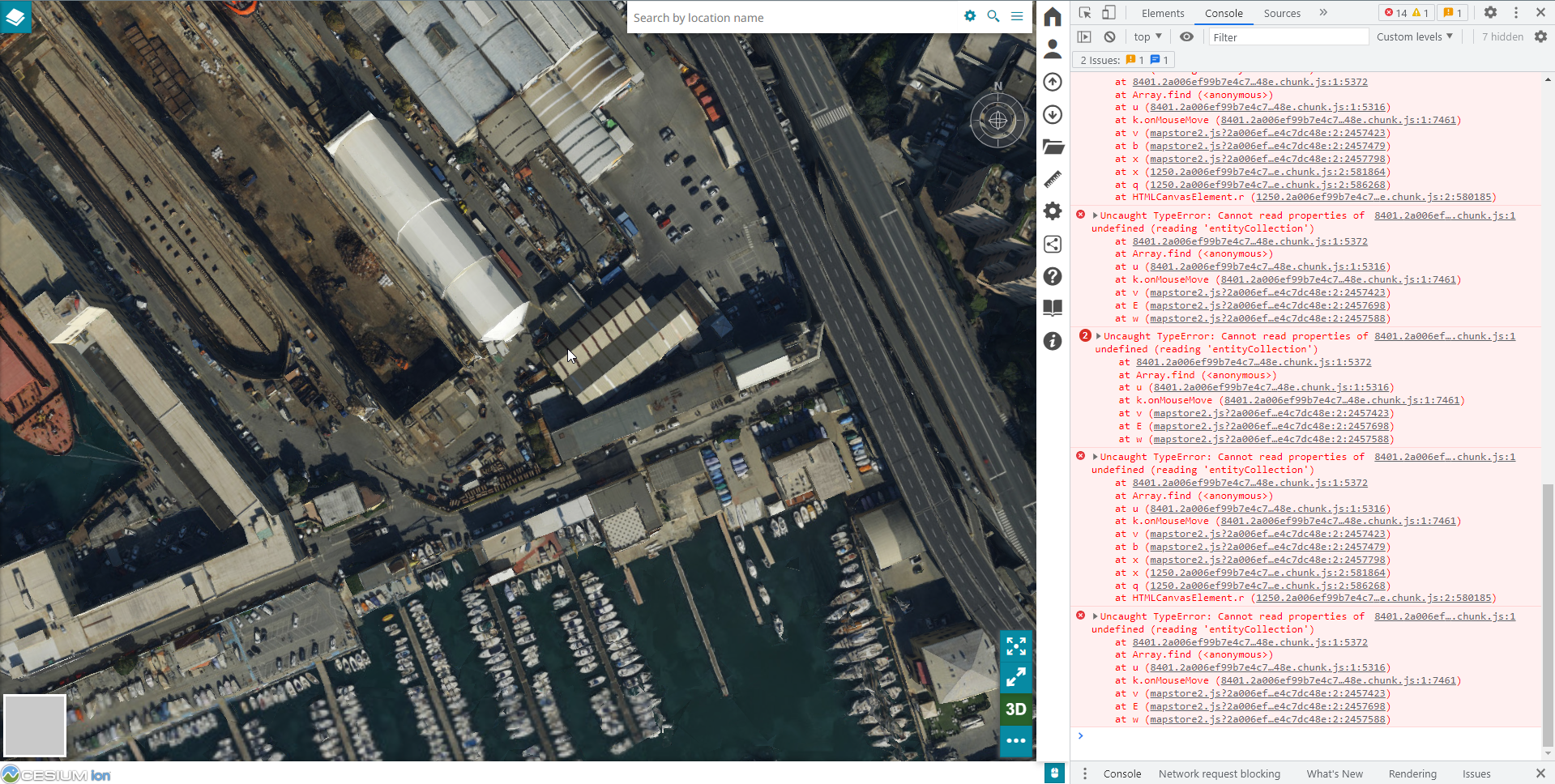
Task: Click the download export arrow icon
Action: click(1053, 114)
